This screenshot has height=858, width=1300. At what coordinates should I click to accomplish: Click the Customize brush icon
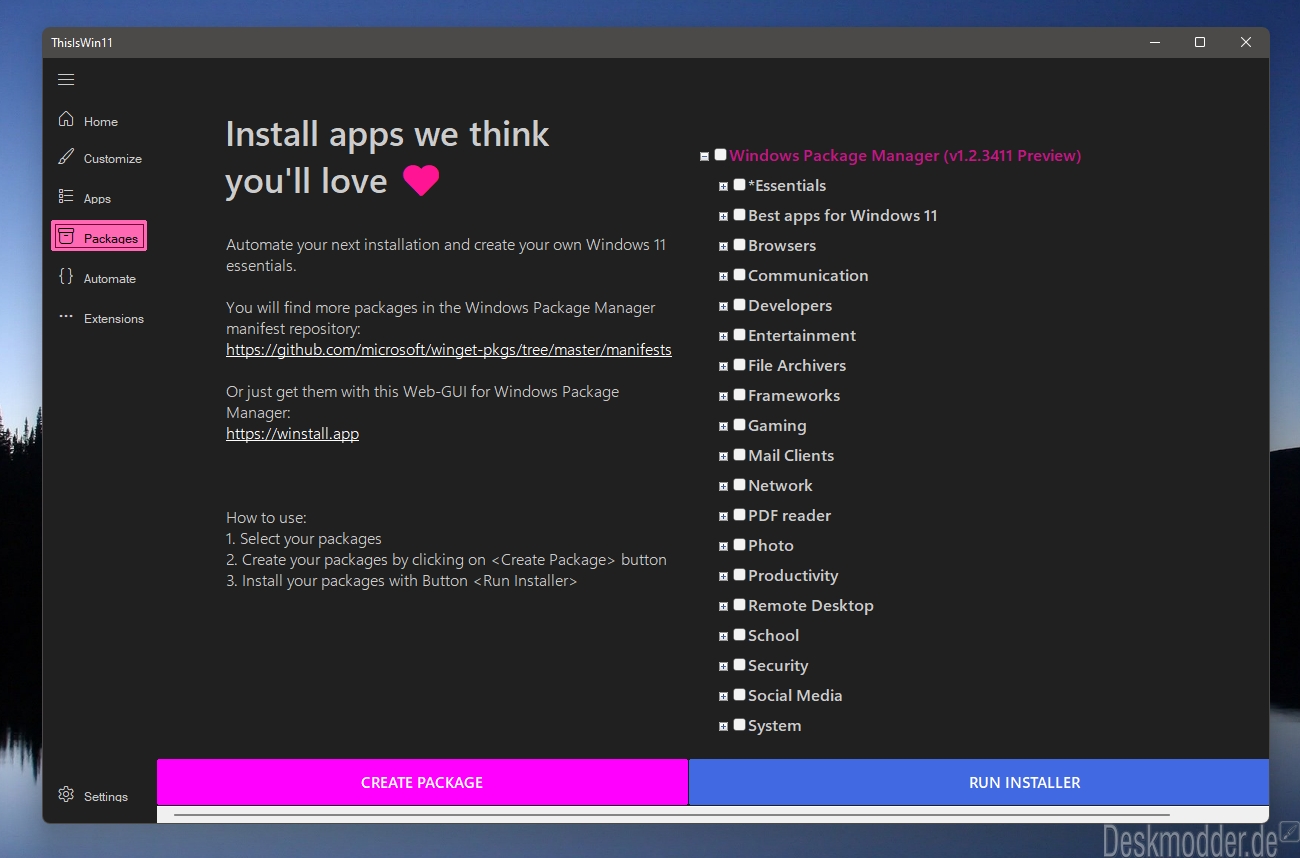tap(66, 157)
